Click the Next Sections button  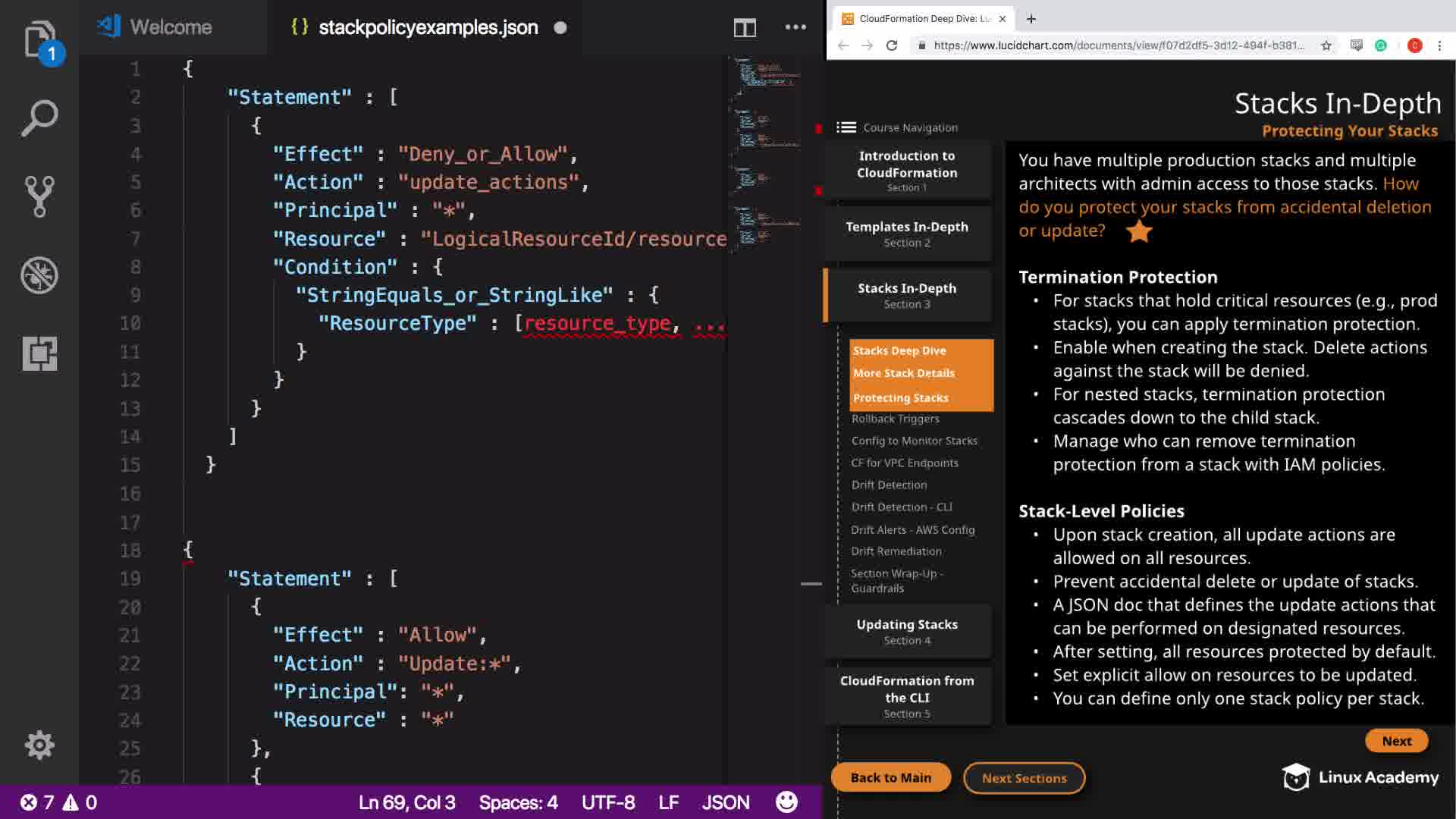click(1024, 778)
